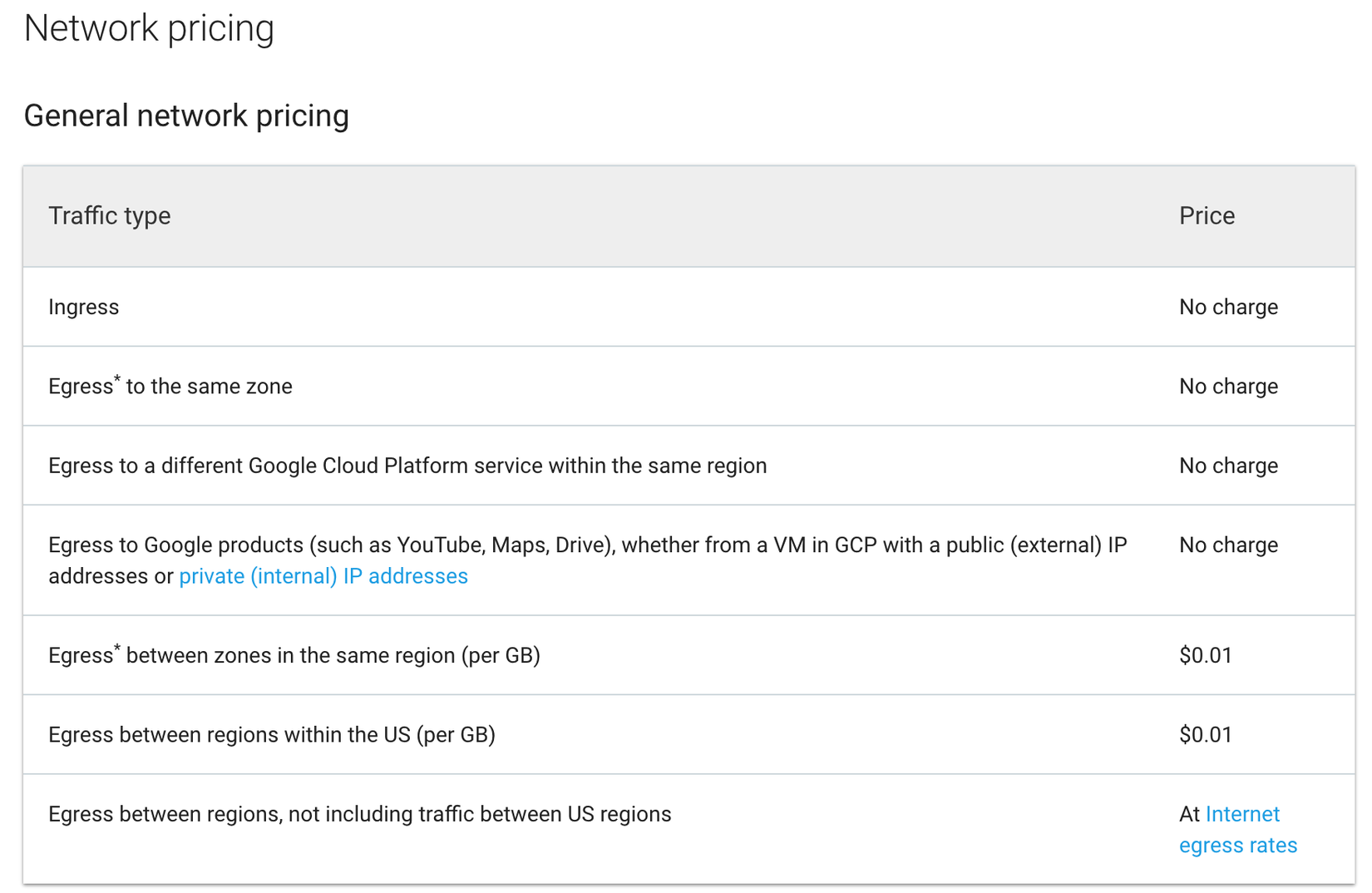Click the word At before Internet egress rates
The height and width of the screenshot is (893, 1372).
[1189, 815]
